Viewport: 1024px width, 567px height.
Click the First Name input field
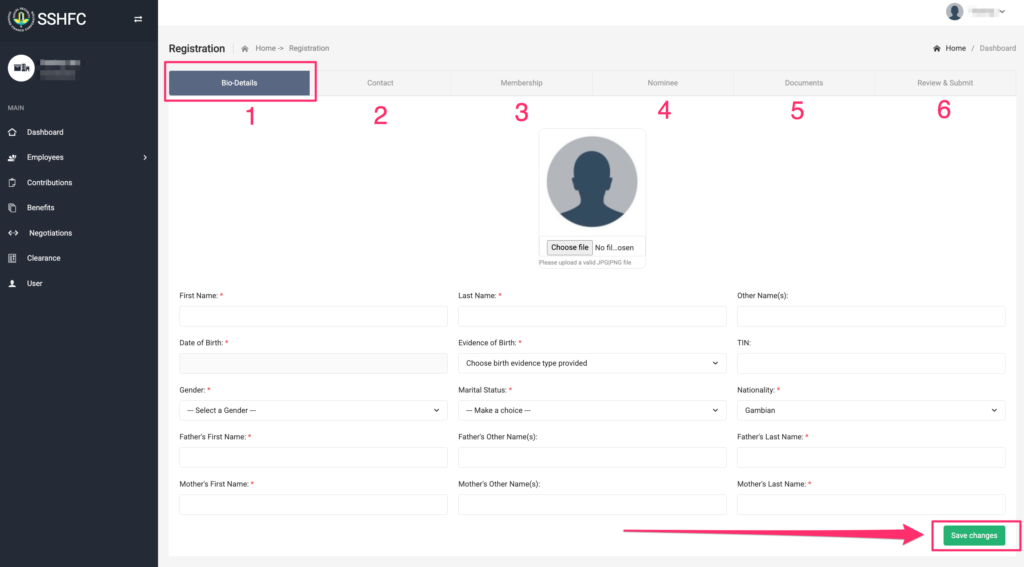(313, 316)
